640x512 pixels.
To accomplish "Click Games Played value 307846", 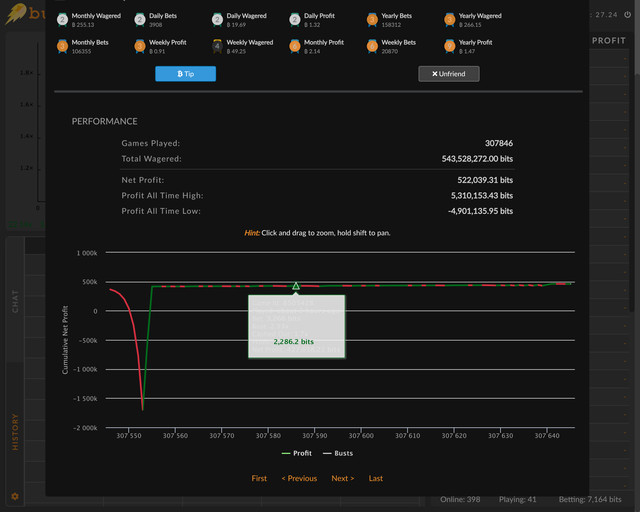I will (x=499, y=143).
